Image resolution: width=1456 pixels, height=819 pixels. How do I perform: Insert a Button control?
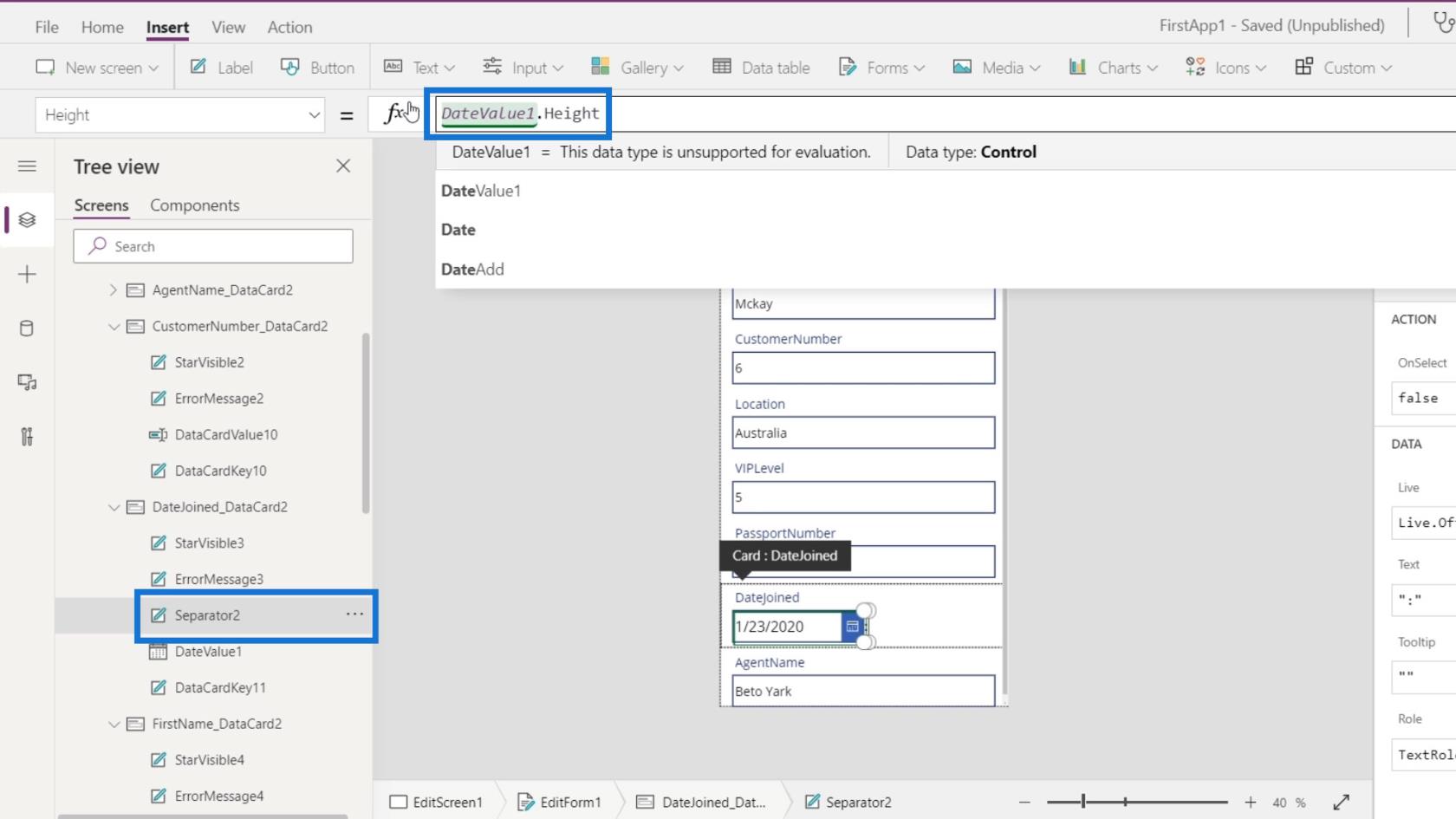(x=317, y=68)
